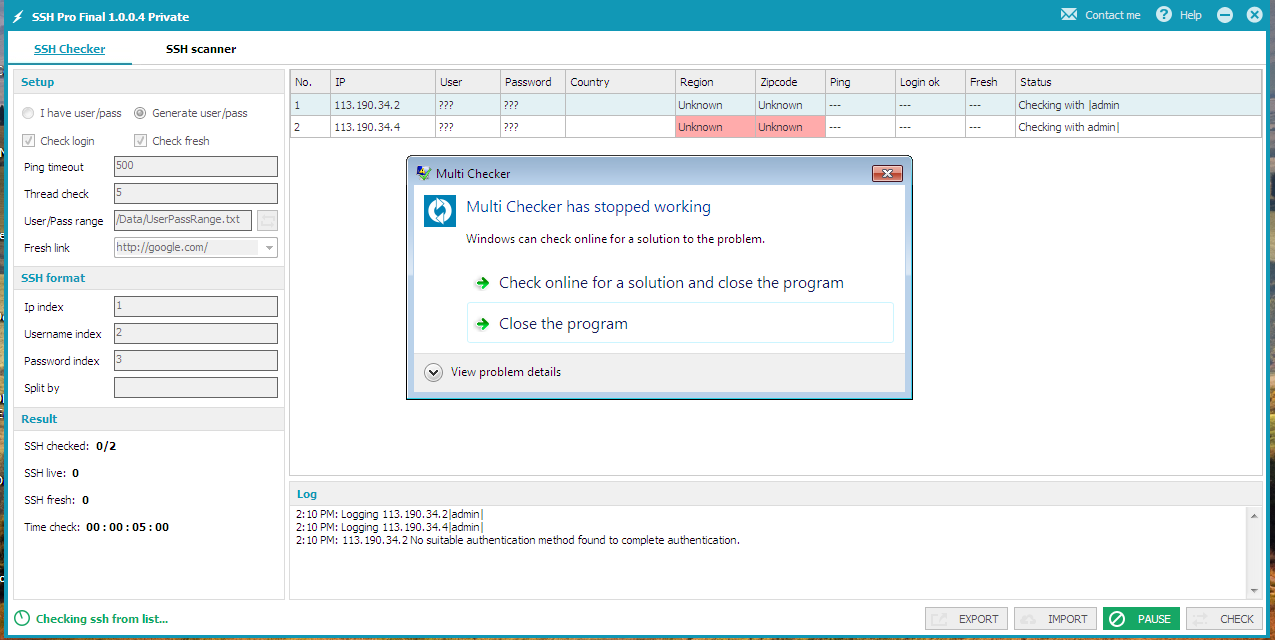Screen dimensions: 1275x640
Task: Click the import icon on the IMPORT button
Action: [x=1030, y=618]
